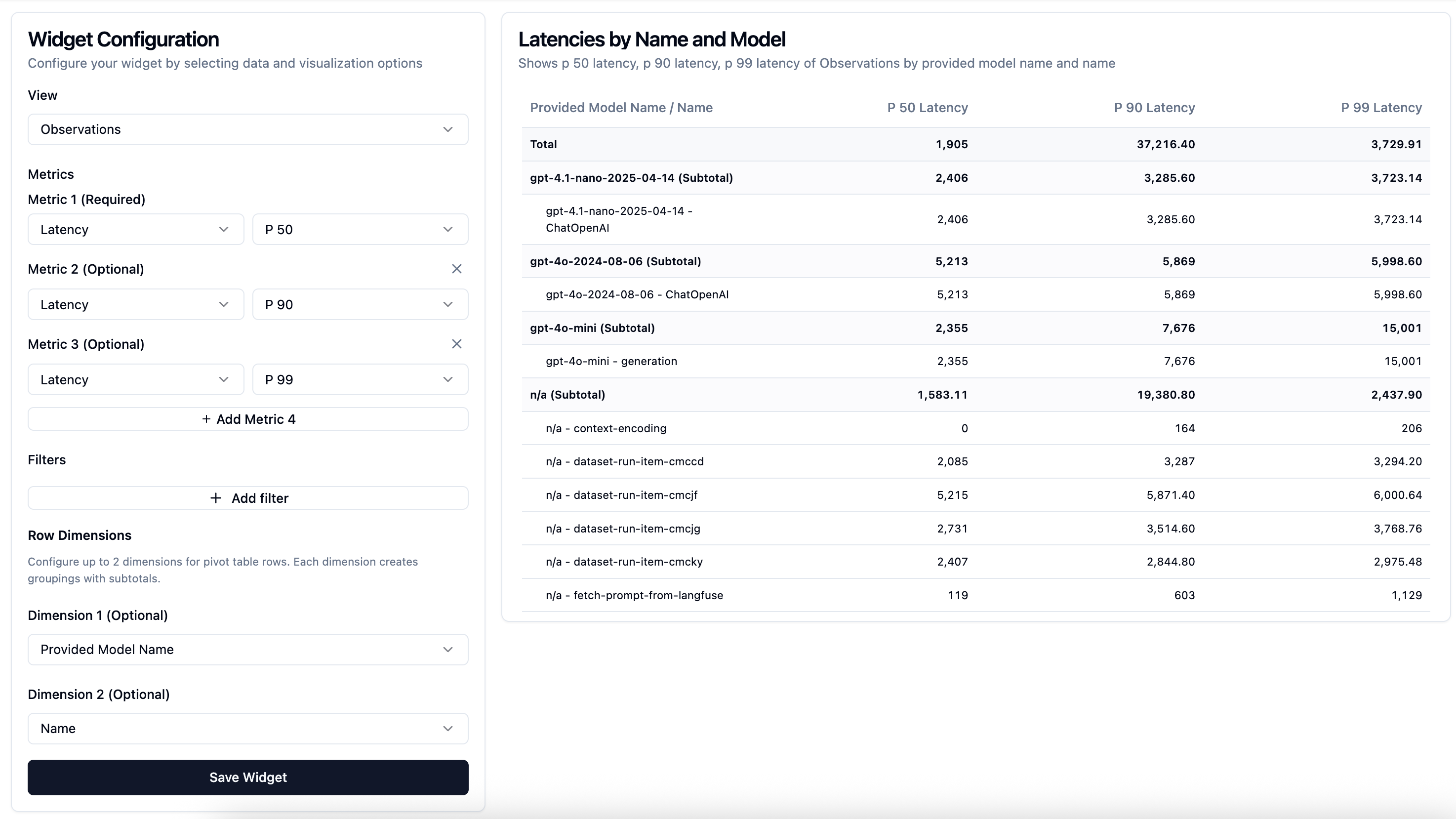Image resolution: width=1456 pixels, height=819 pixels.
Task: Select the gpt-4o-mini Subtotal row
Action: click(x=848, y=328)
